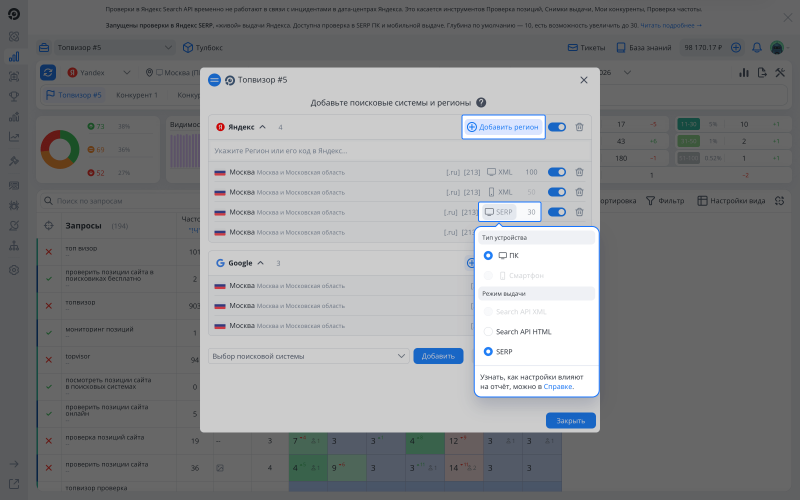Open the Выбор поисковой системы dropdown
The height and width of the screenshot is (500, 800).
pyautogui.click(x=309, y=356)
